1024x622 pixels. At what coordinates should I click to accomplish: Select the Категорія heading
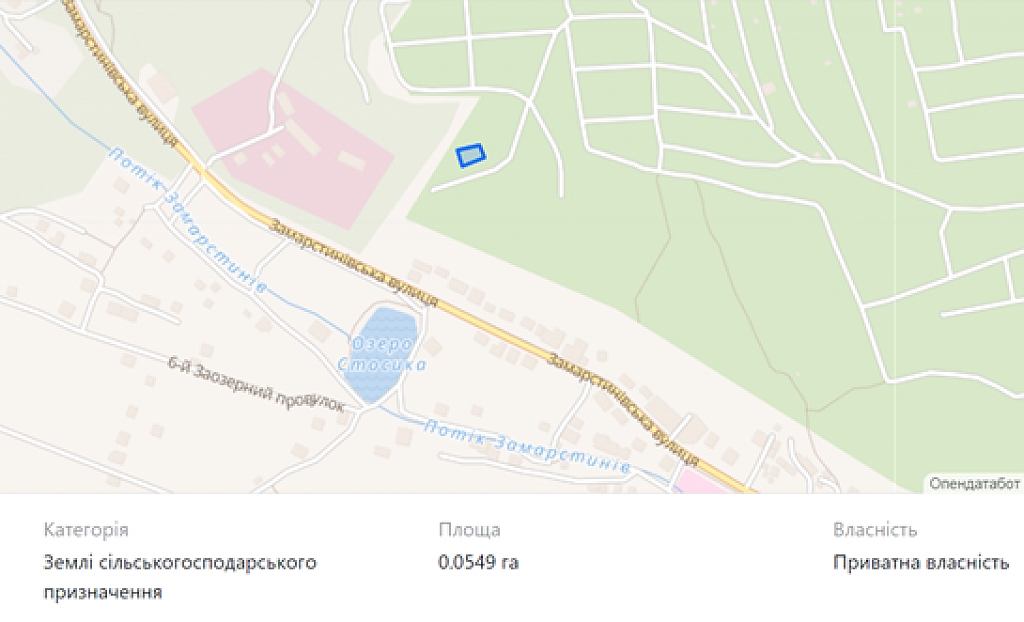[x=86, y=529]
